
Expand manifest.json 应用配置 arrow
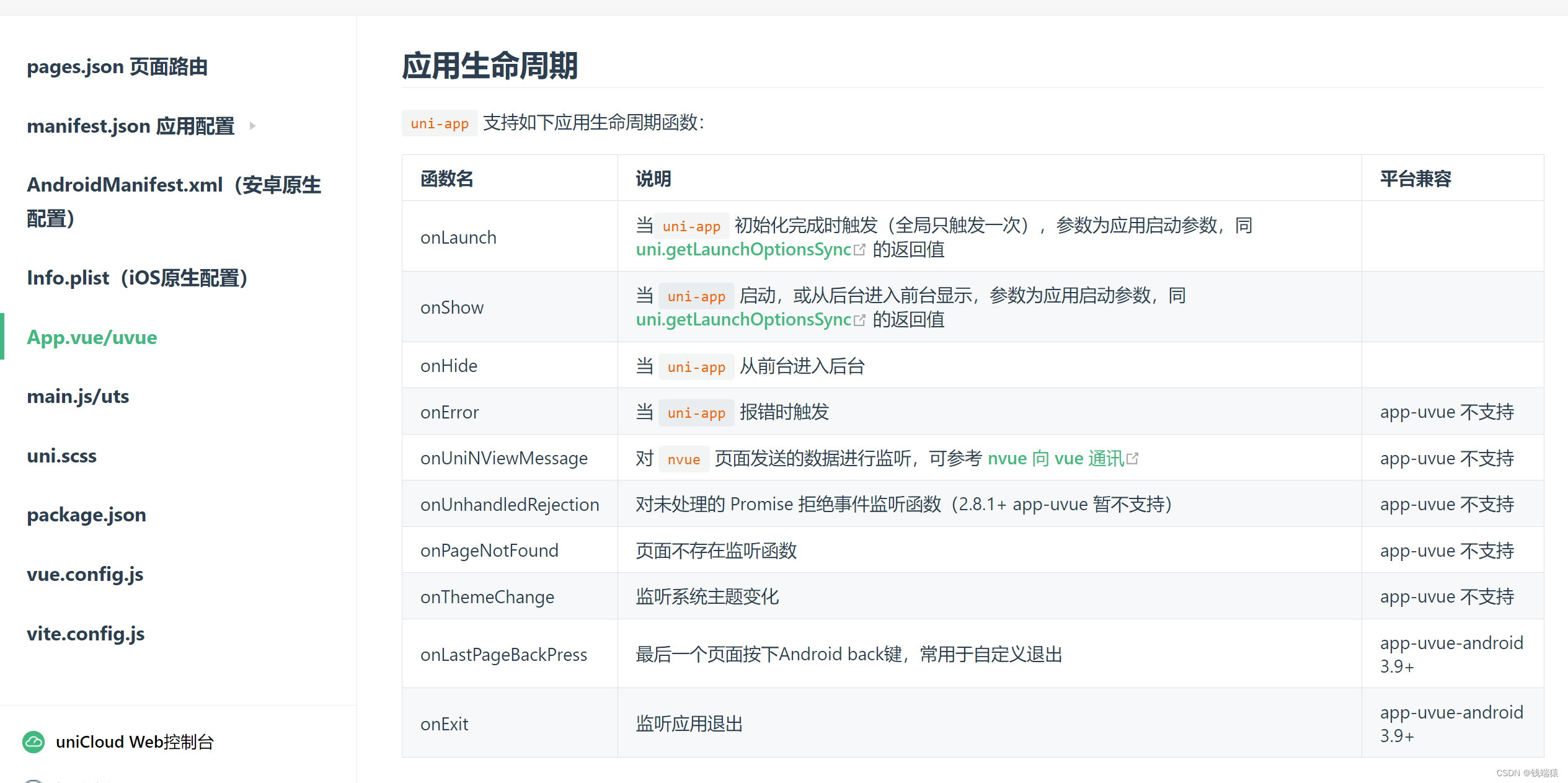252,126
